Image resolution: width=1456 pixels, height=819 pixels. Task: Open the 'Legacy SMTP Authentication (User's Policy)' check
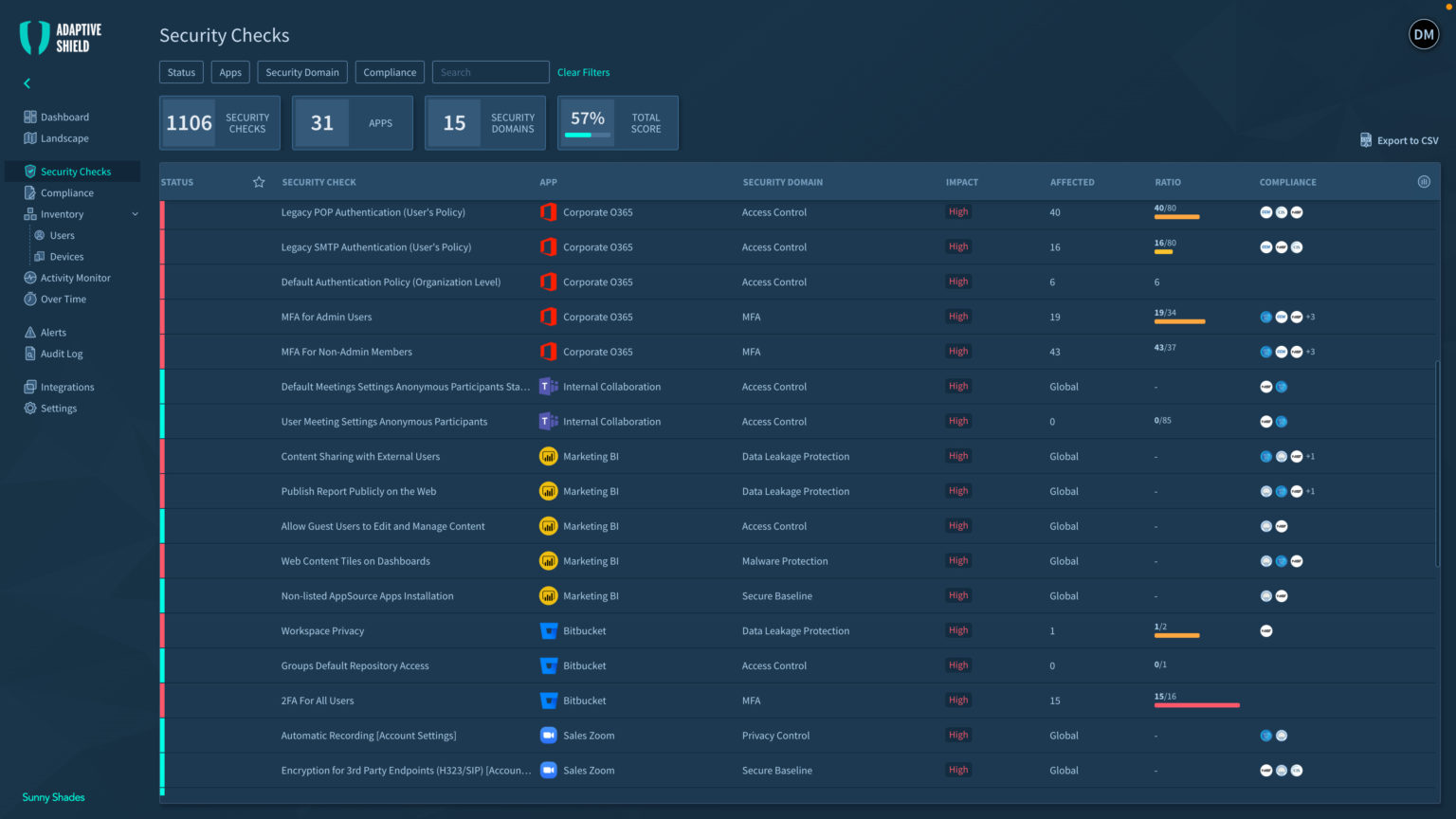click(x=376, y=247)
